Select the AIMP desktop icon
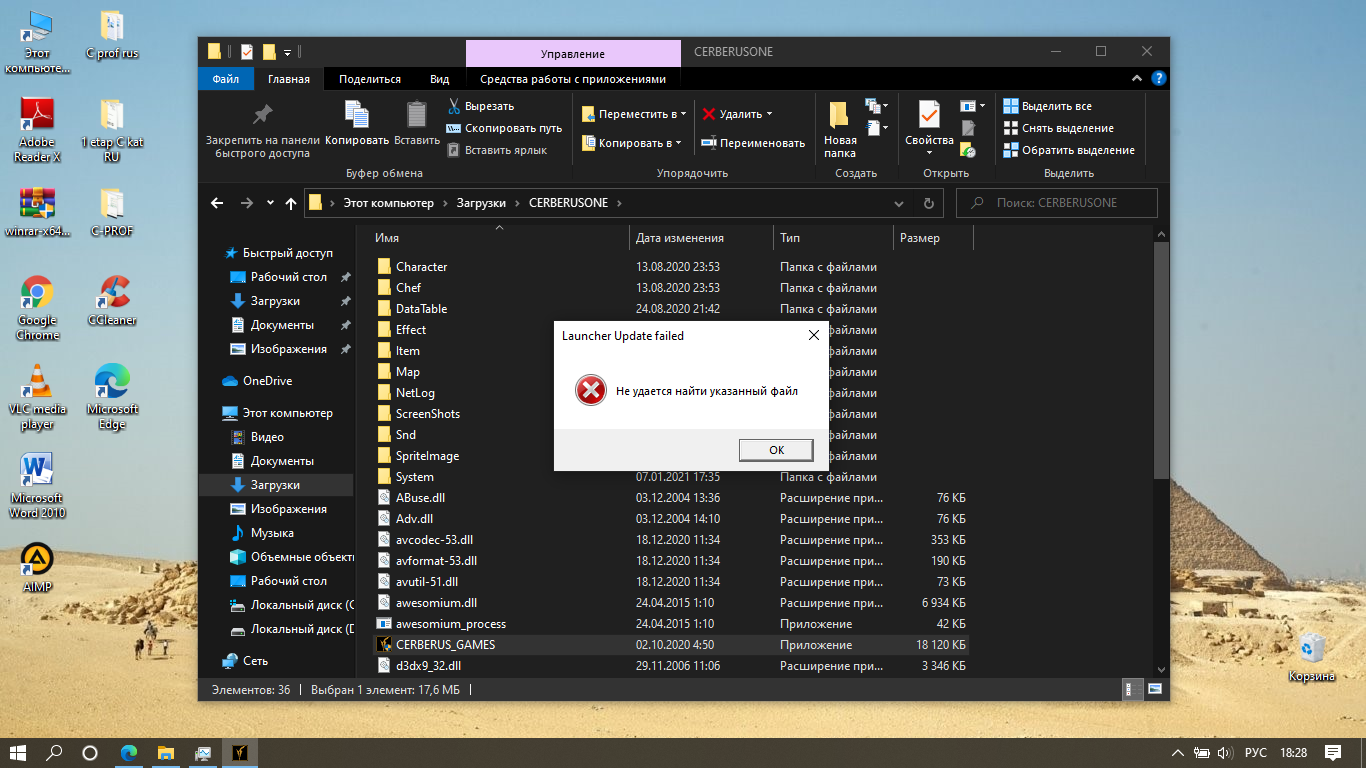 coord(37,567)
